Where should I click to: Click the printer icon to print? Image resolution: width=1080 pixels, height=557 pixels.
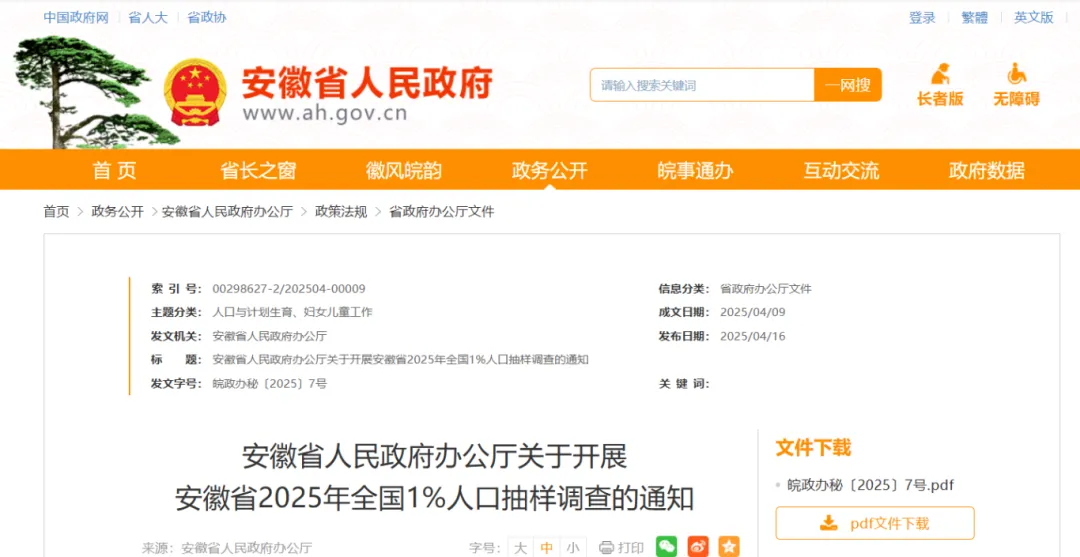click(x=606, y=548)
